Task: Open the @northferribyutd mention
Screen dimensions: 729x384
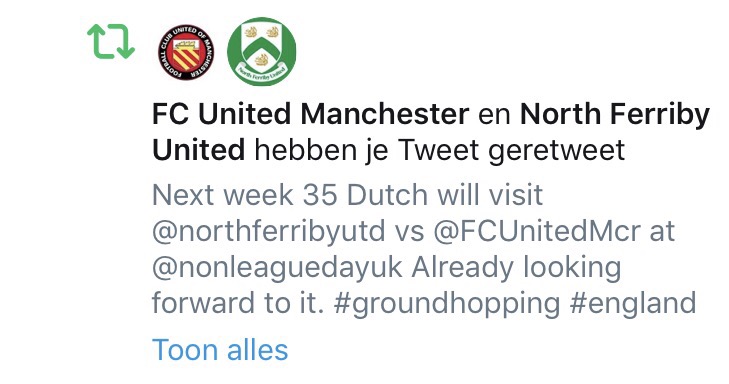Action: click(x=269, y=231)
